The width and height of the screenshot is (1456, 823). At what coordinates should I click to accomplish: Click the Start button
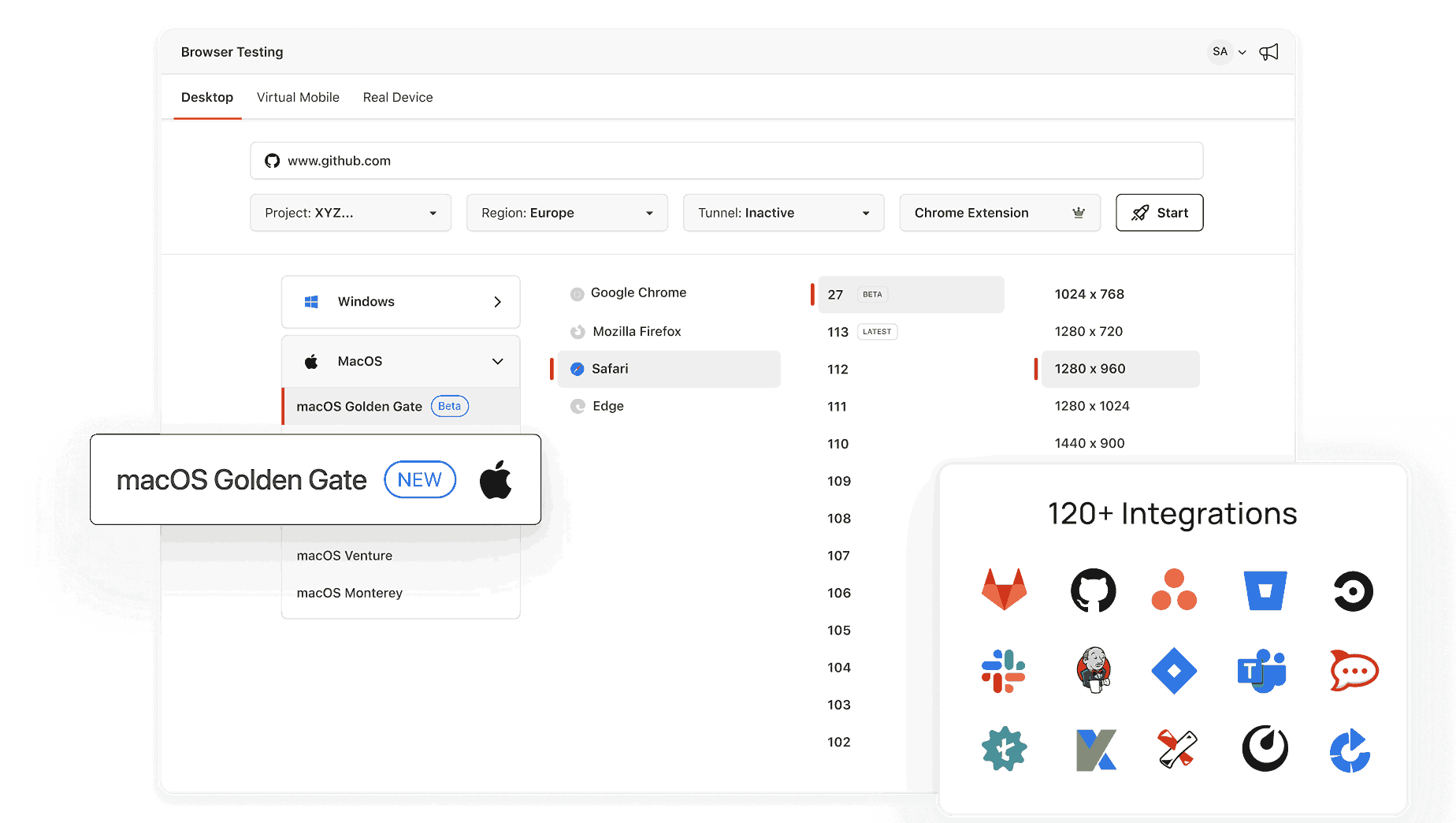1160,213
